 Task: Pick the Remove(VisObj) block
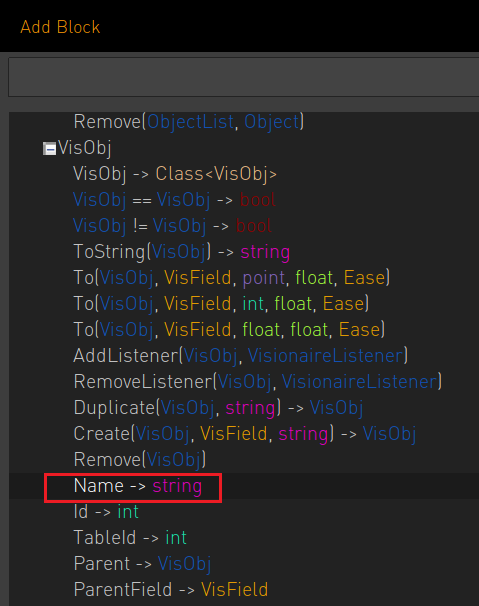pos(140,460)
